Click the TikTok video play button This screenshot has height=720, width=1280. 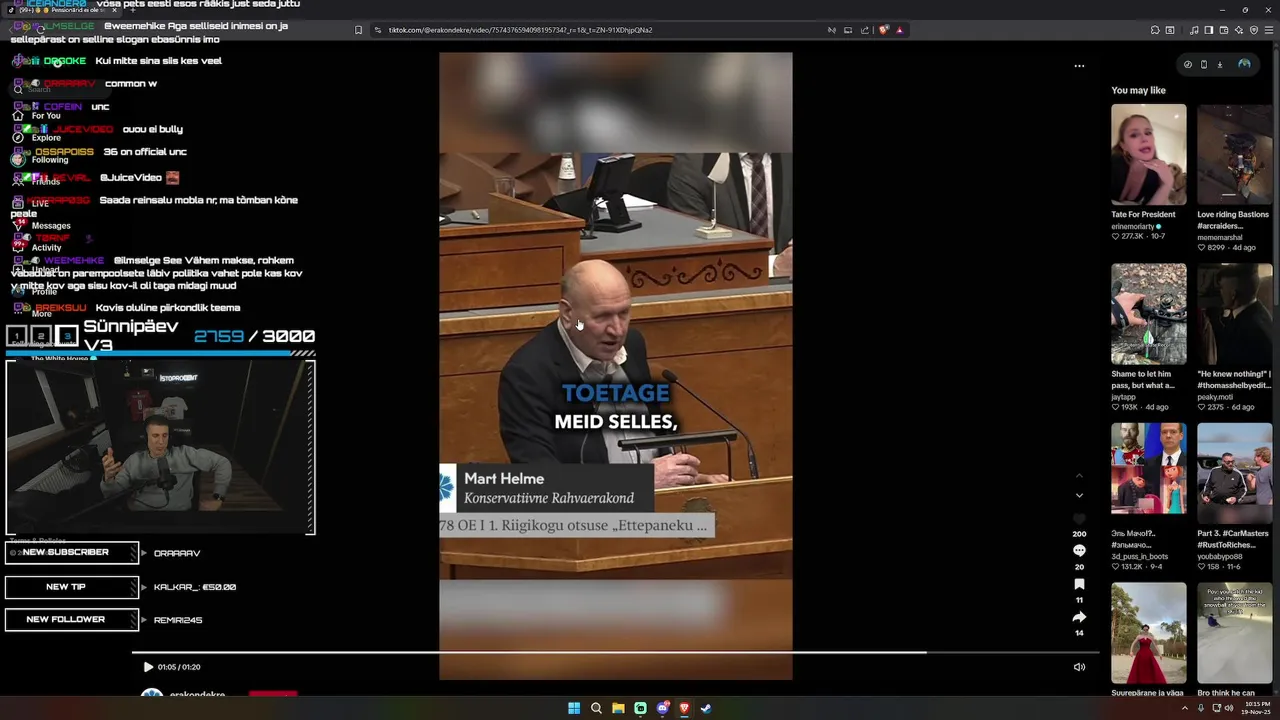[148, 667]
